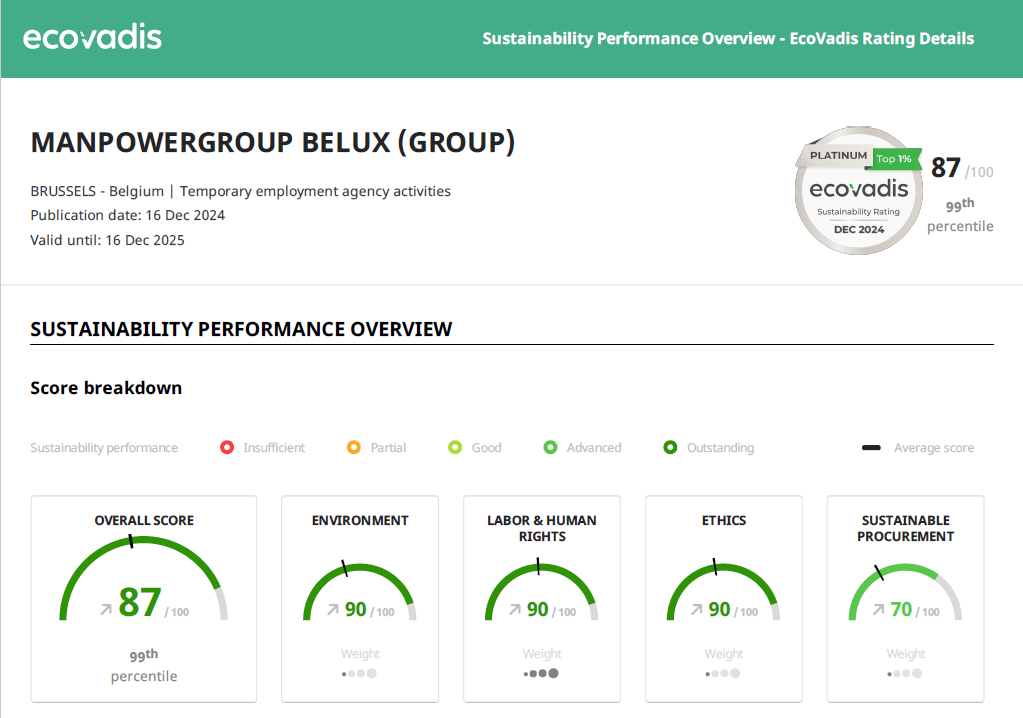Click 'Temporary employment agency activities' text
This screenshot has height=718, width=1023.
coord(315,191)
